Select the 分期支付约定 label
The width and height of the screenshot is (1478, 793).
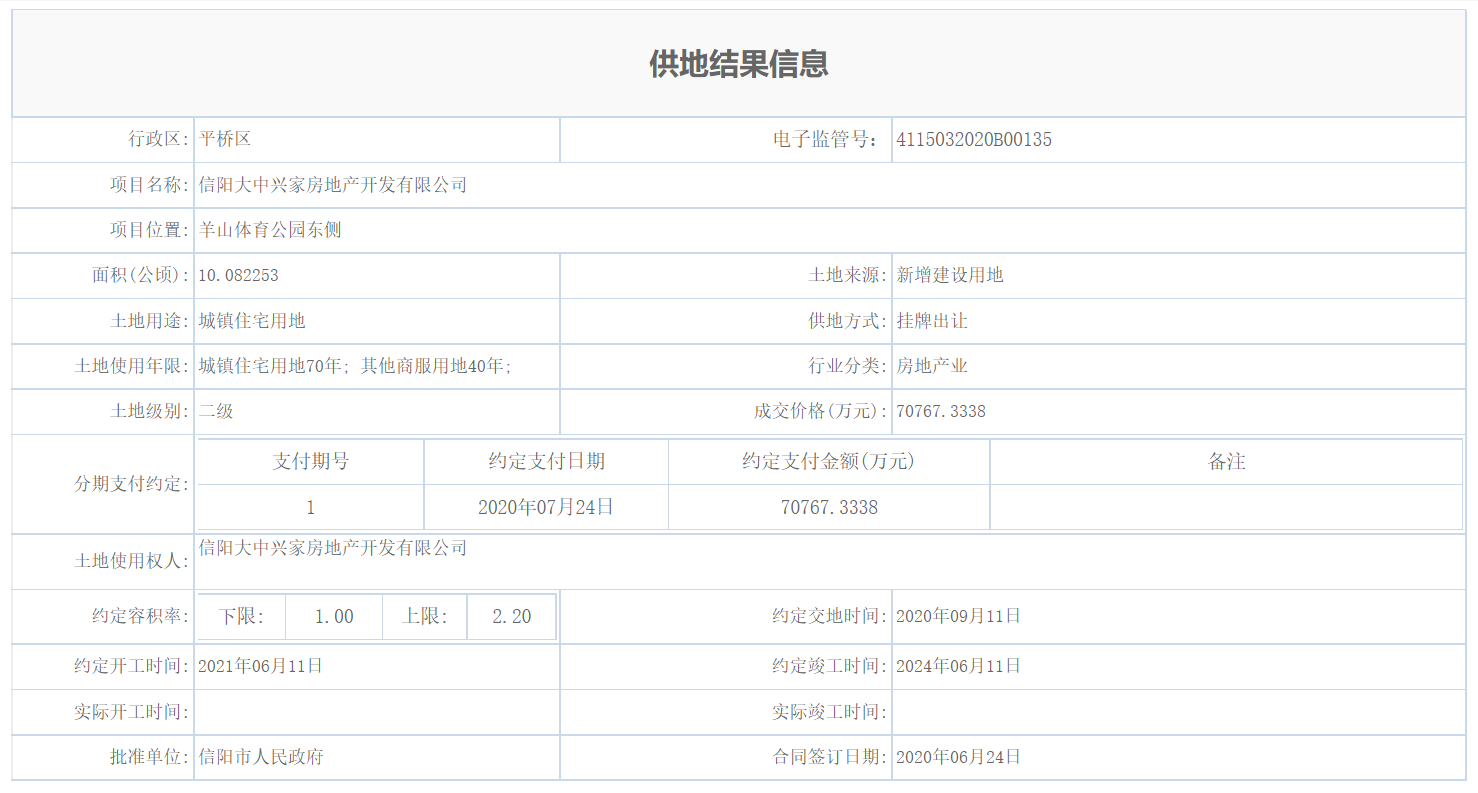132,484
